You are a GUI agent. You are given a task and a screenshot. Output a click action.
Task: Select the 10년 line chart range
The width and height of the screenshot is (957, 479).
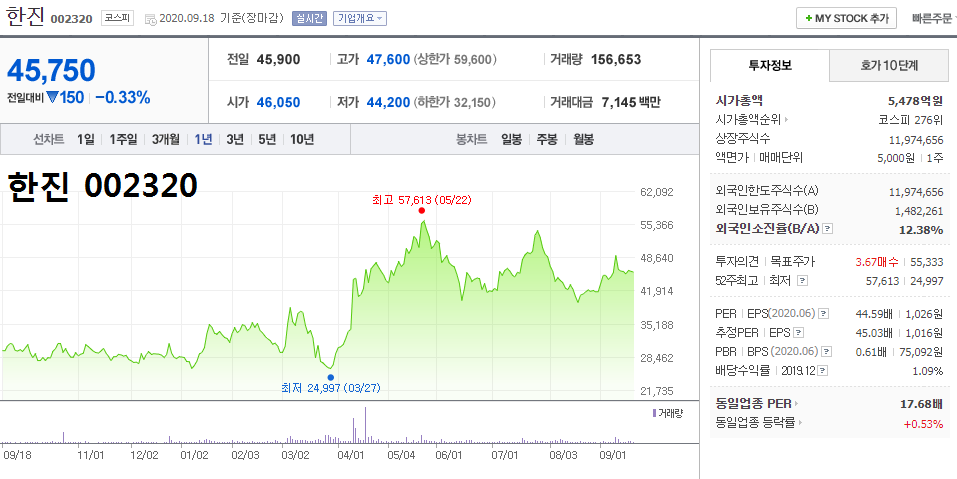pos(302,139)
